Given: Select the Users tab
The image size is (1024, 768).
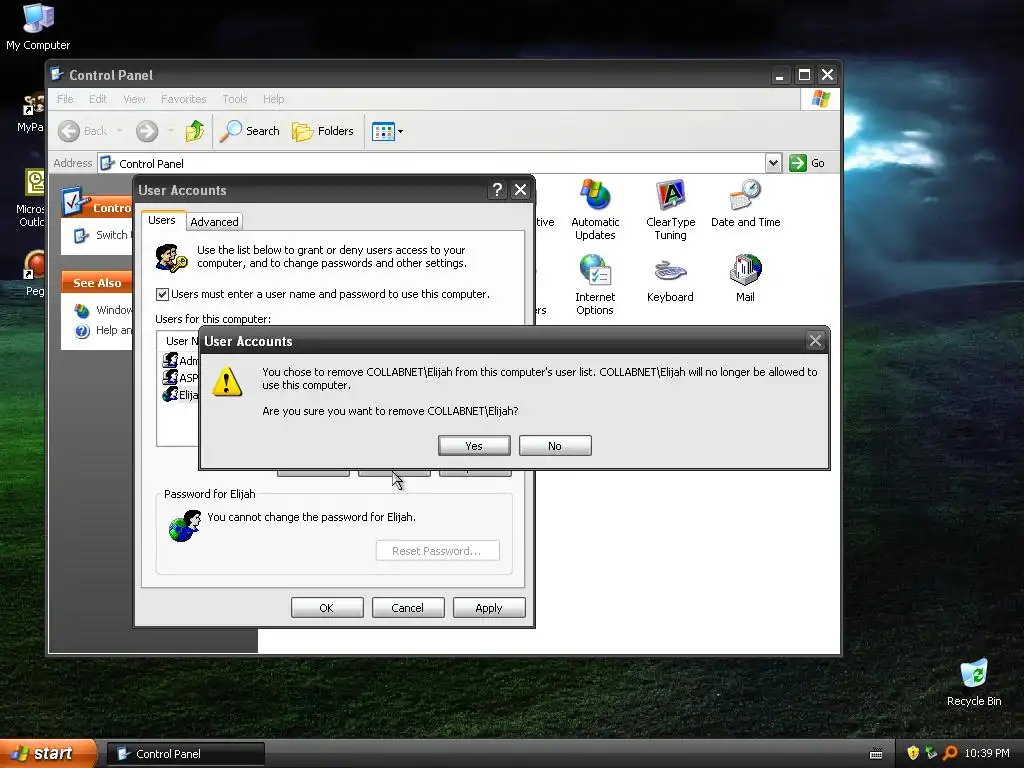Looking at the screenshot, I should [x=161, y=220].
